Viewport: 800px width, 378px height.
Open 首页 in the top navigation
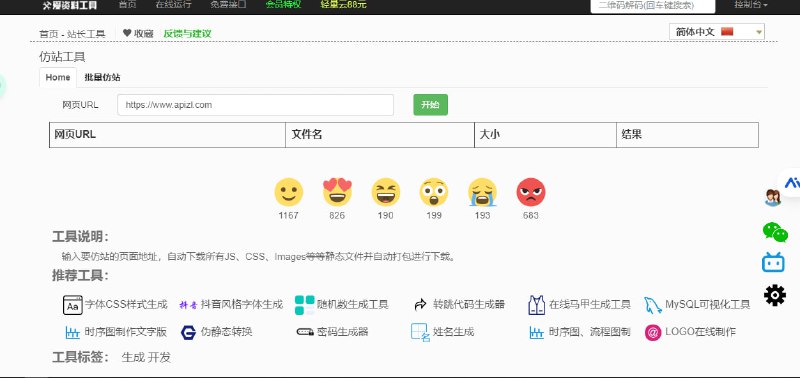(127, 5)
